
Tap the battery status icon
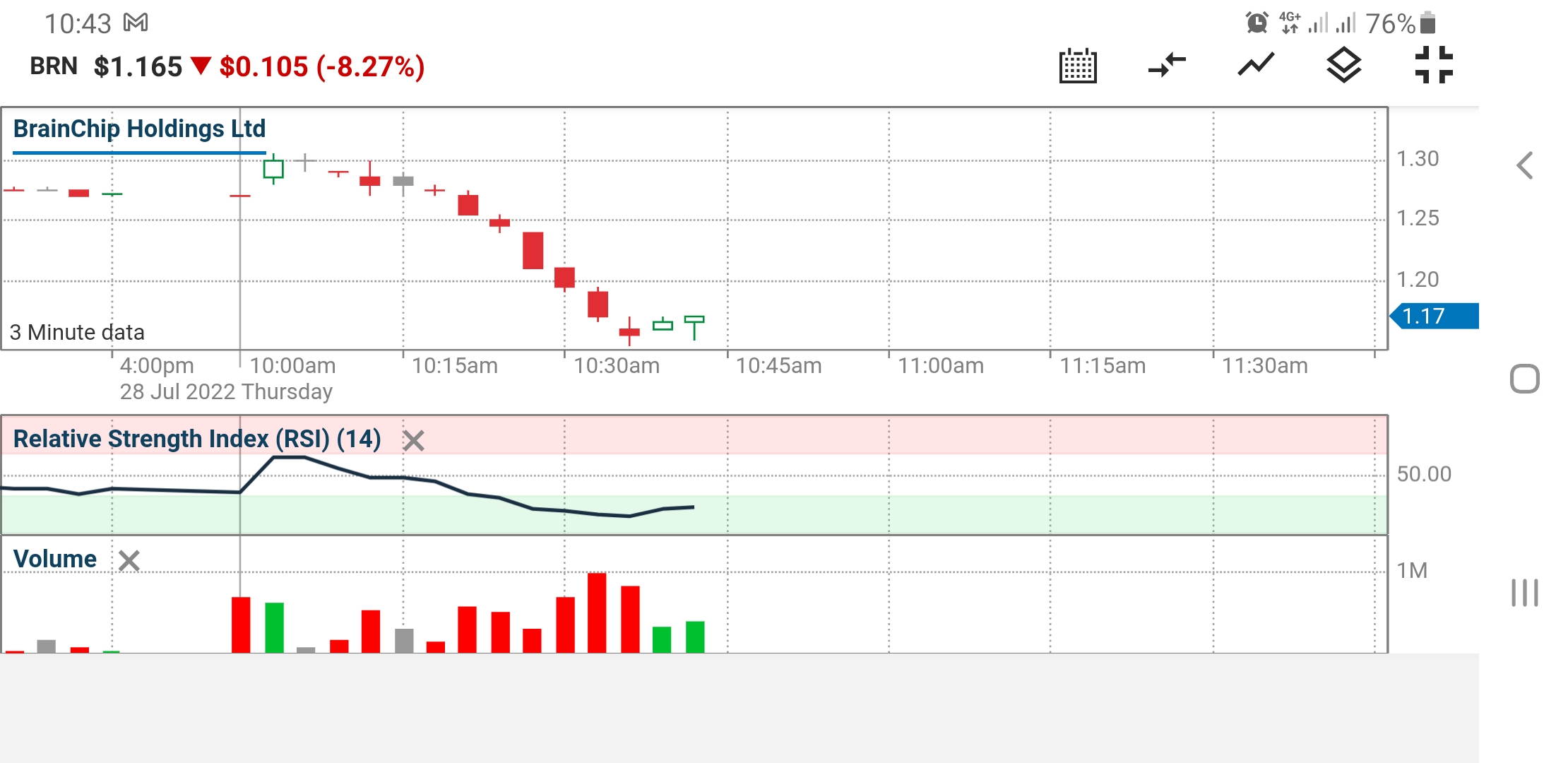point(1427,23)
